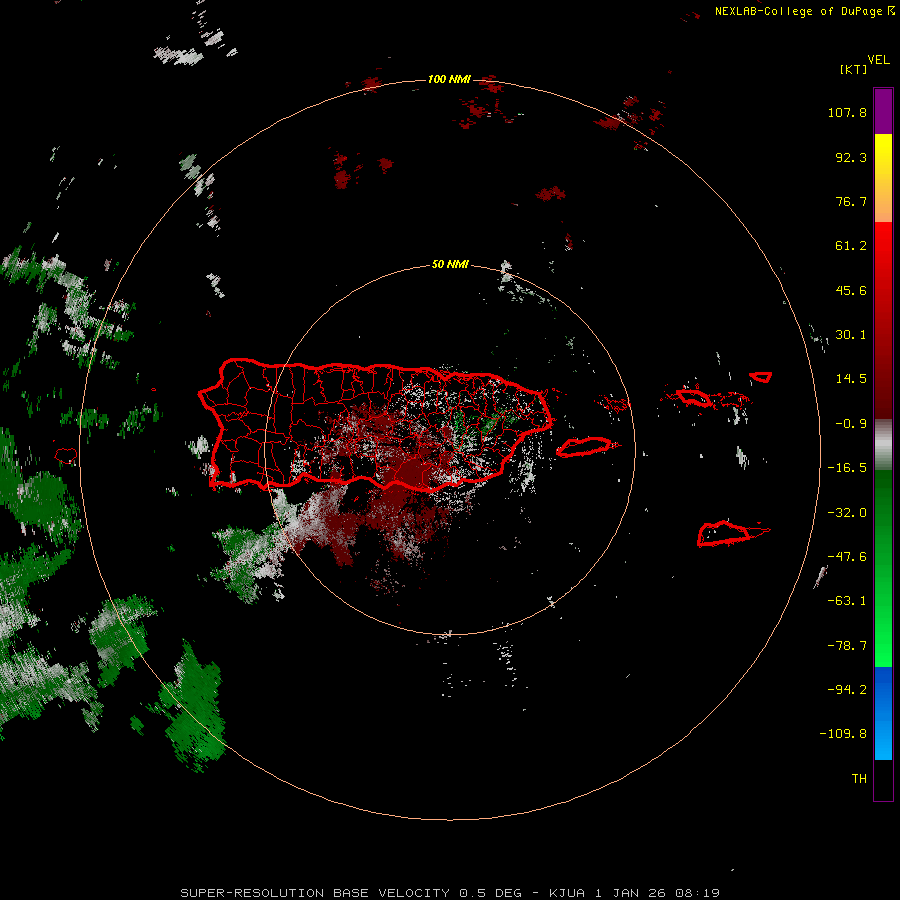Viewport: 900px width, 900px height.
Task: Click the purple segment of velocity color bar
Action: click(x=883, y=112)
